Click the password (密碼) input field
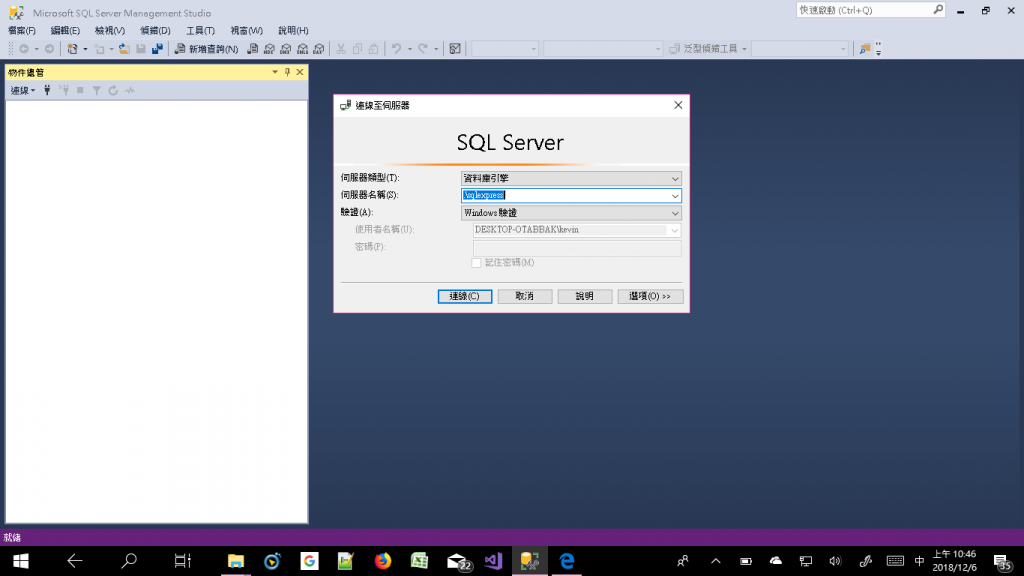This screenshot has width=1024, height=576. (577, 247)
